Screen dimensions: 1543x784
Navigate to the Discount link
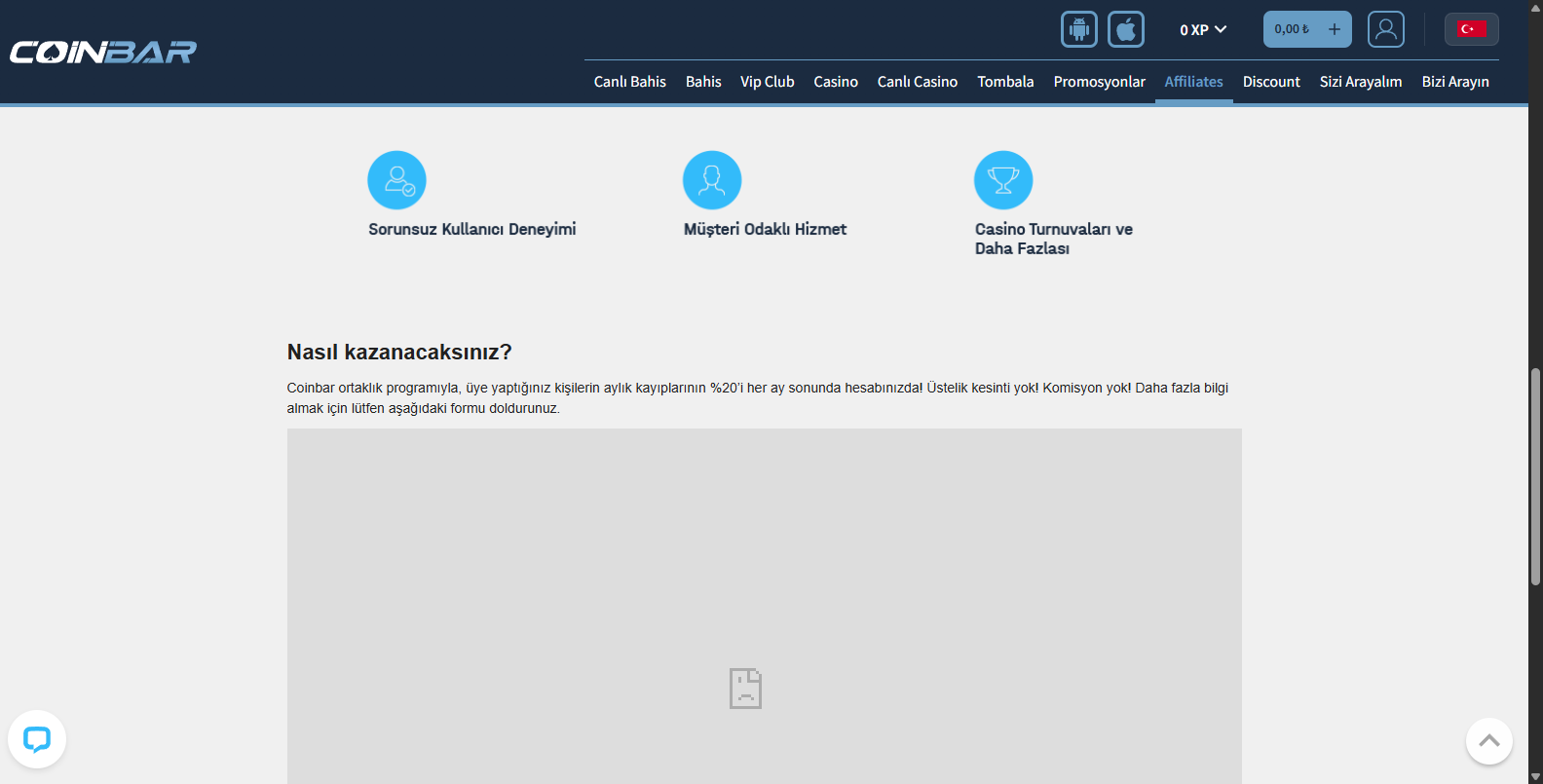click(1271, 82)
